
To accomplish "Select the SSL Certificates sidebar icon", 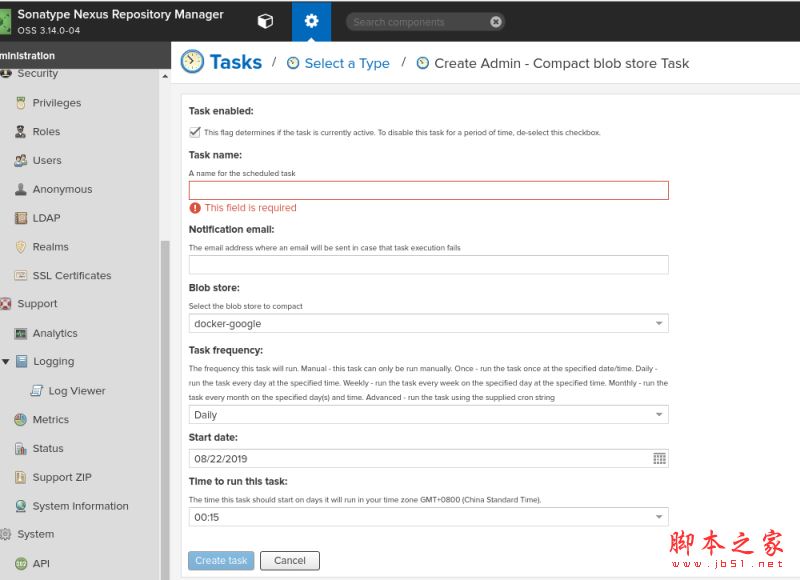I will 21,276.
